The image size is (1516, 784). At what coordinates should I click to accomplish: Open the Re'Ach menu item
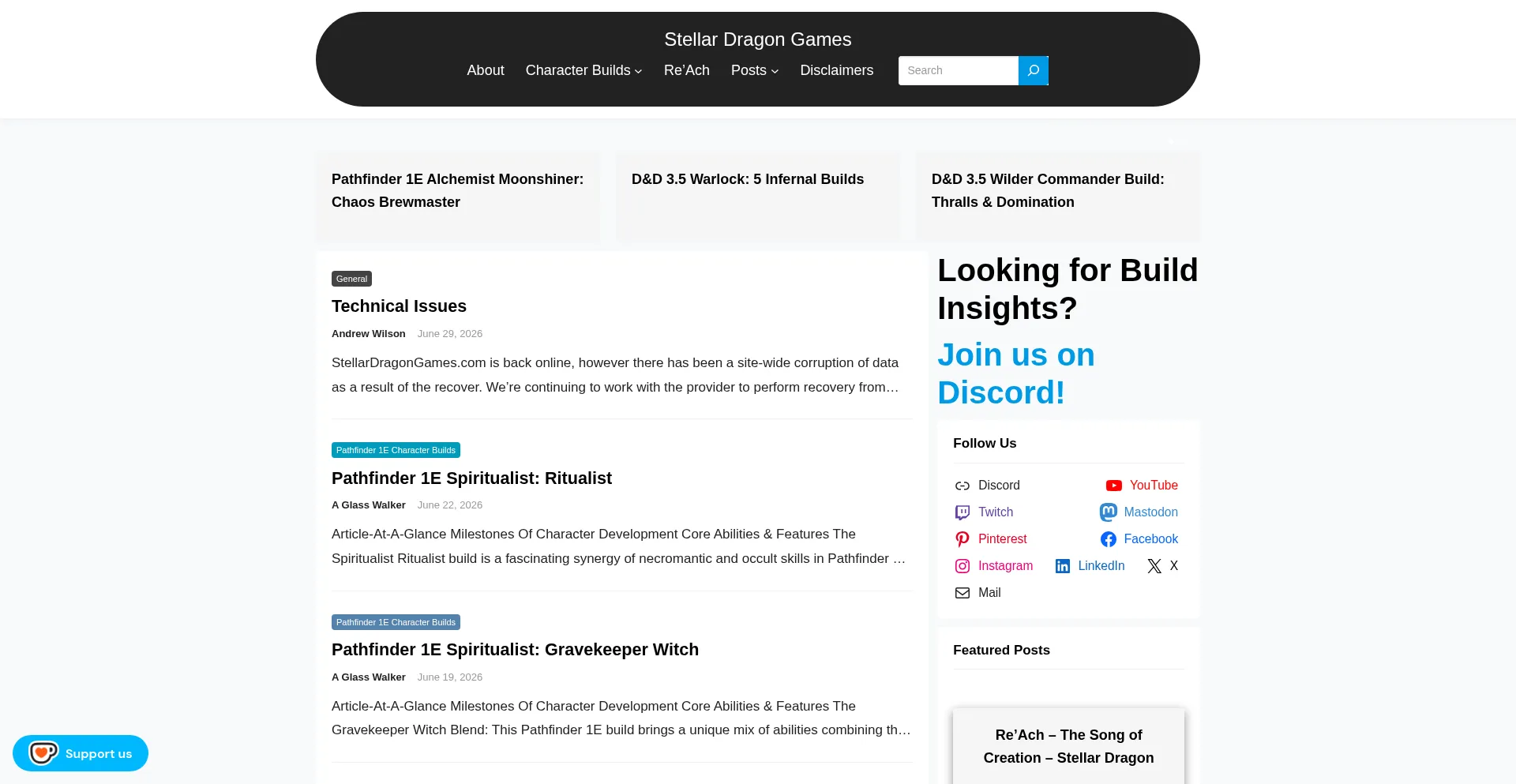coord(686,70)
